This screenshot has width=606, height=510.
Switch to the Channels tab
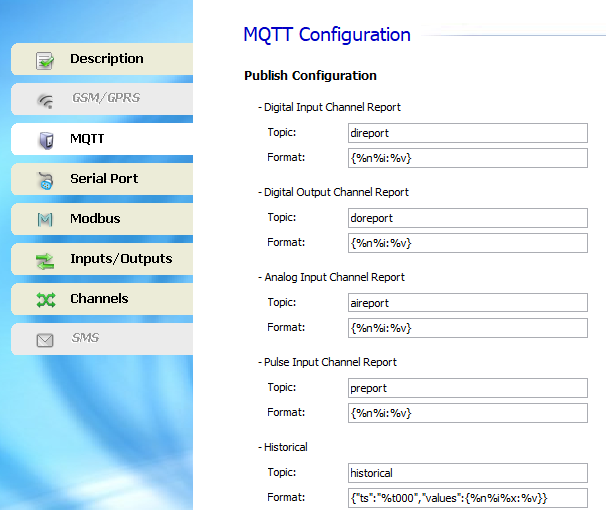[x=102, y=299]
